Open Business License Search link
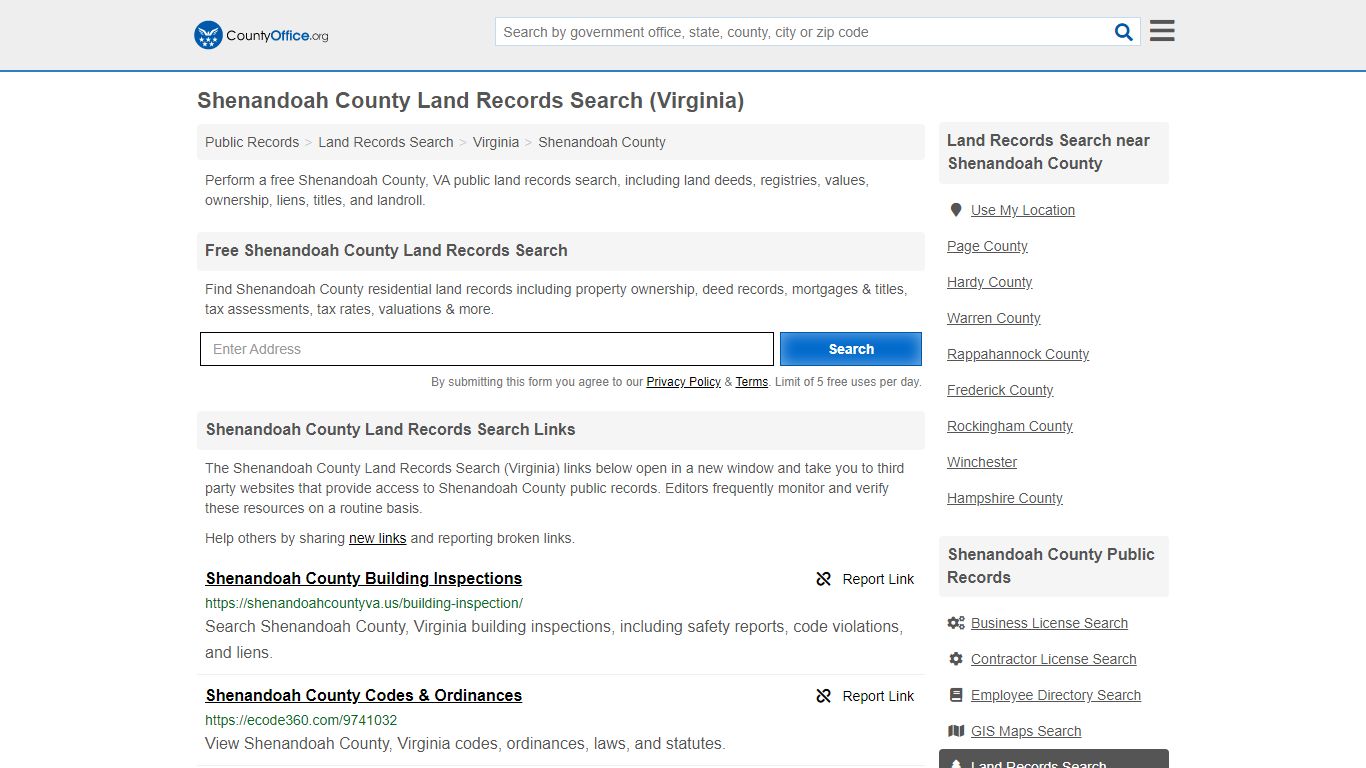The height and width of the screenshot is (768, 1366). pyautogui.click(x=1049, y=623)
